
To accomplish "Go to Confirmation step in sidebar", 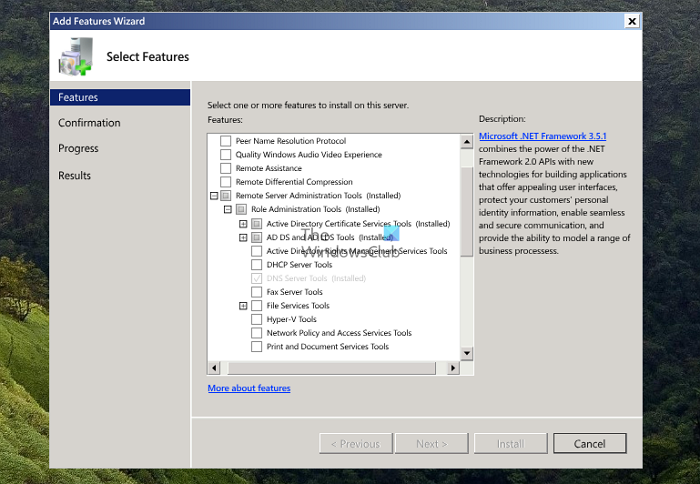I will tap(89, 123).
